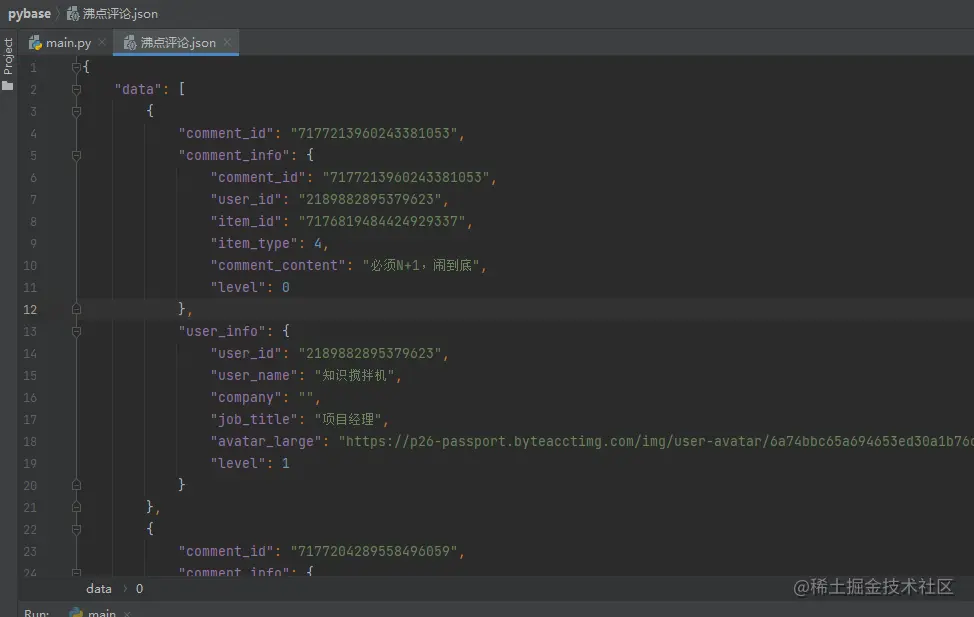Viewport: 974px width, 617px height.
Task: Click the "user_id" key on line 7
Action: pyautogui.click(x=246, y=199)
